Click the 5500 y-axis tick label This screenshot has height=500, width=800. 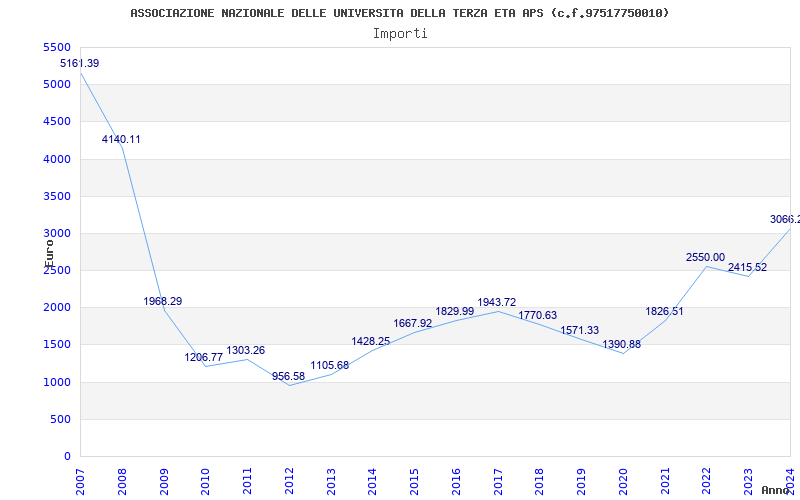(57, 47)
